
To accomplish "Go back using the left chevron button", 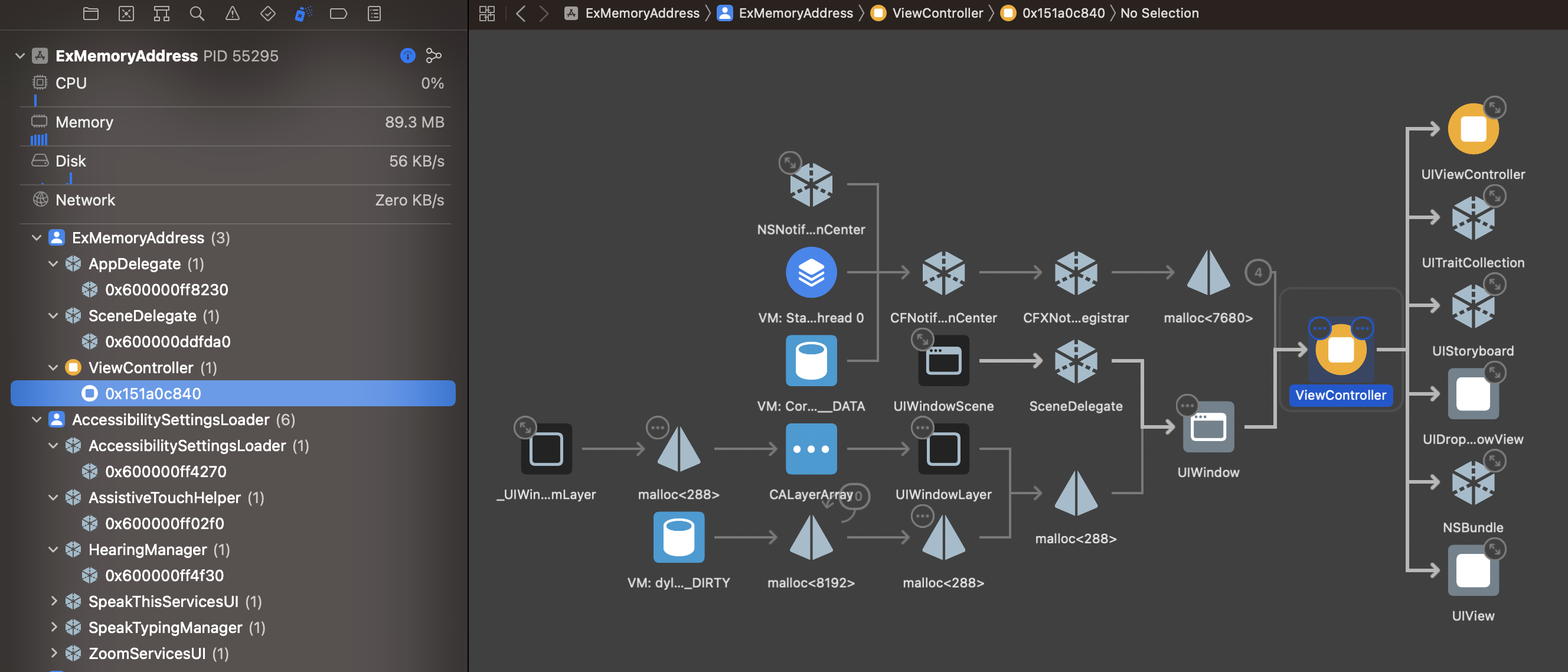I will pyautogui.click(x=521, y=14).
